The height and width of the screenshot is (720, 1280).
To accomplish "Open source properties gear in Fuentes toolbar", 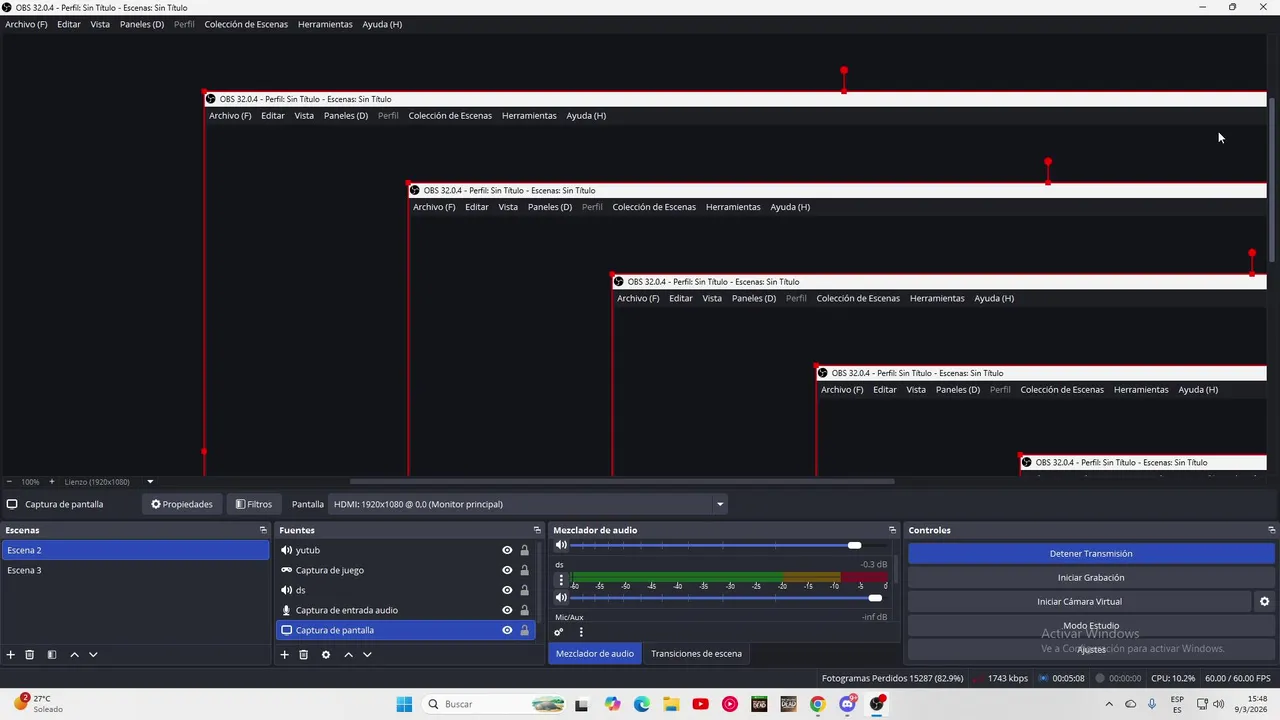I will (326, 654).
